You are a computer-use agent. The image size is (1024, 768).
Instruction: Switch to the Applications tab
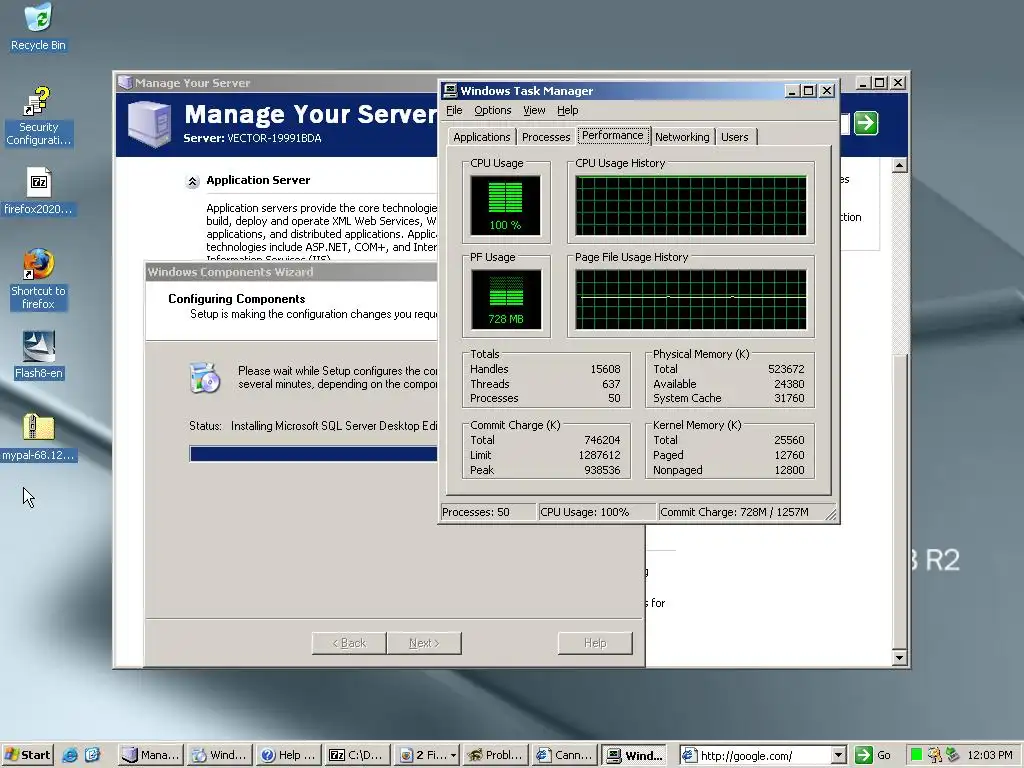481,136
